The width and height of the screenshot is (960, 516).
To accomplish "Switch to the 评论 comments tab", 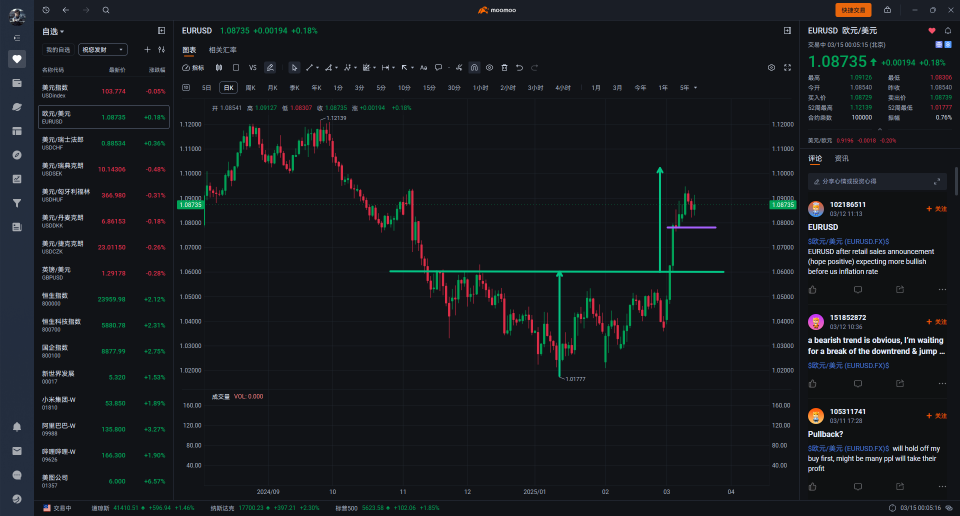I will 815,159.
